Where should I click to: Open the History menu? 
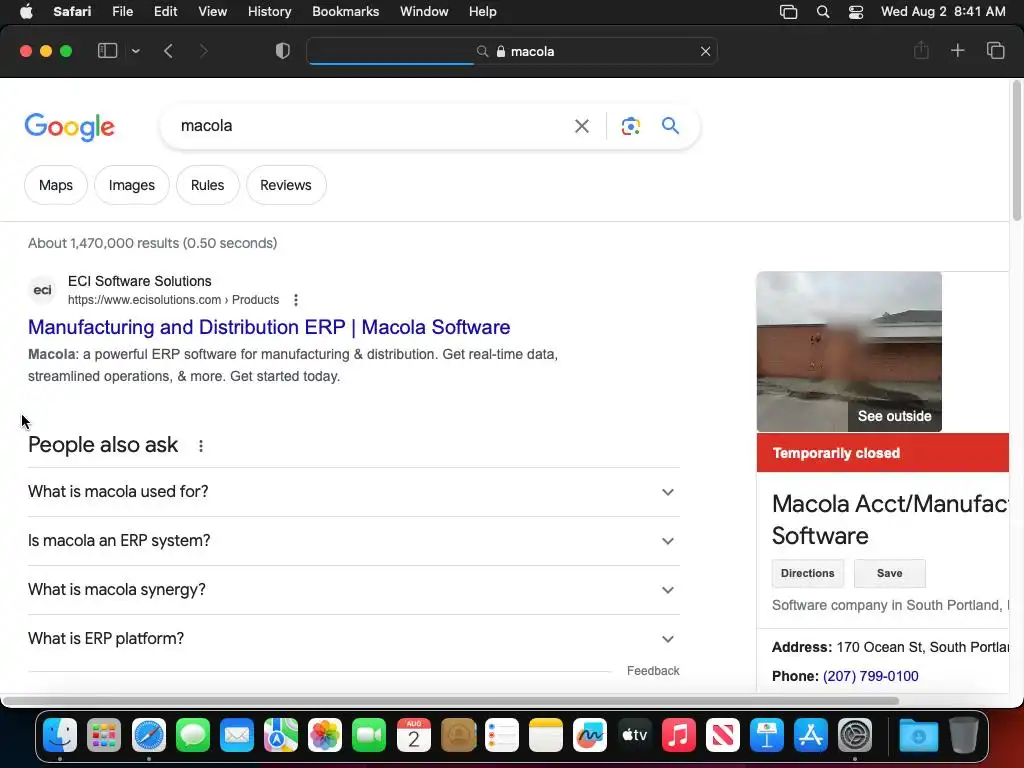269,12
